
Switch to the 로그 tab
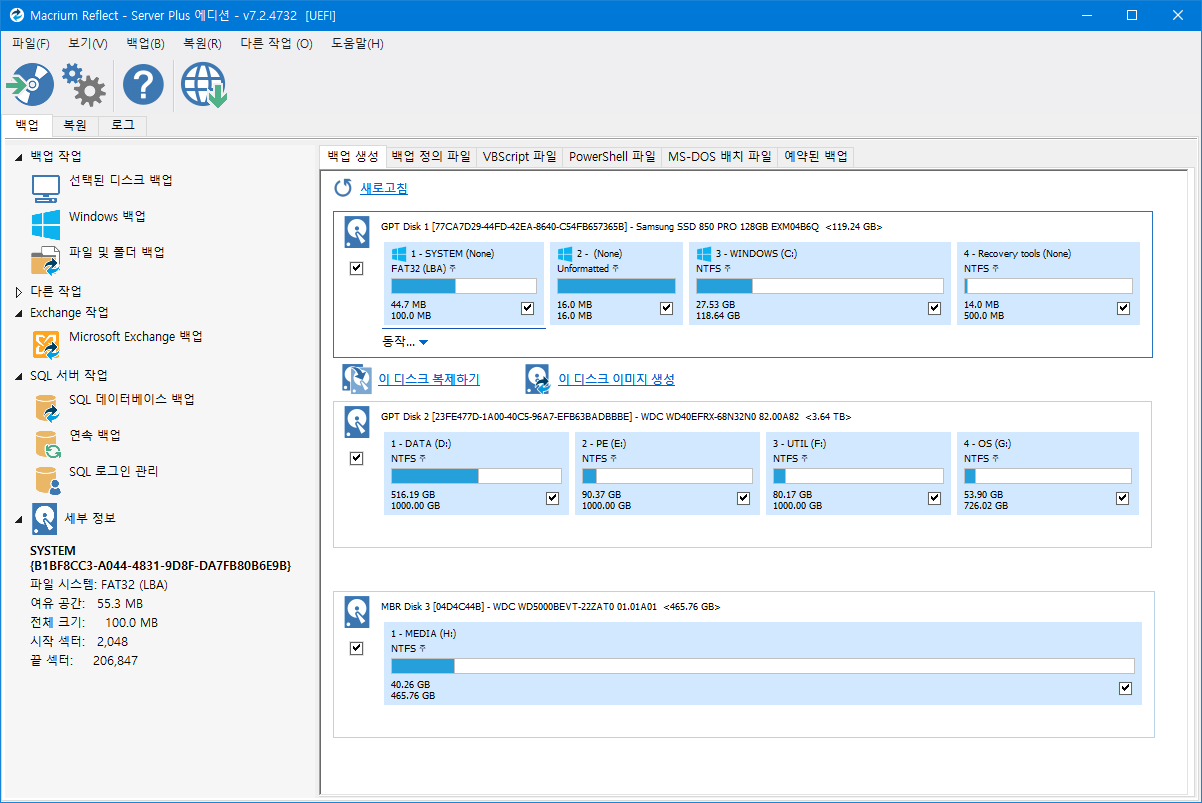click(x=123, y=126)
